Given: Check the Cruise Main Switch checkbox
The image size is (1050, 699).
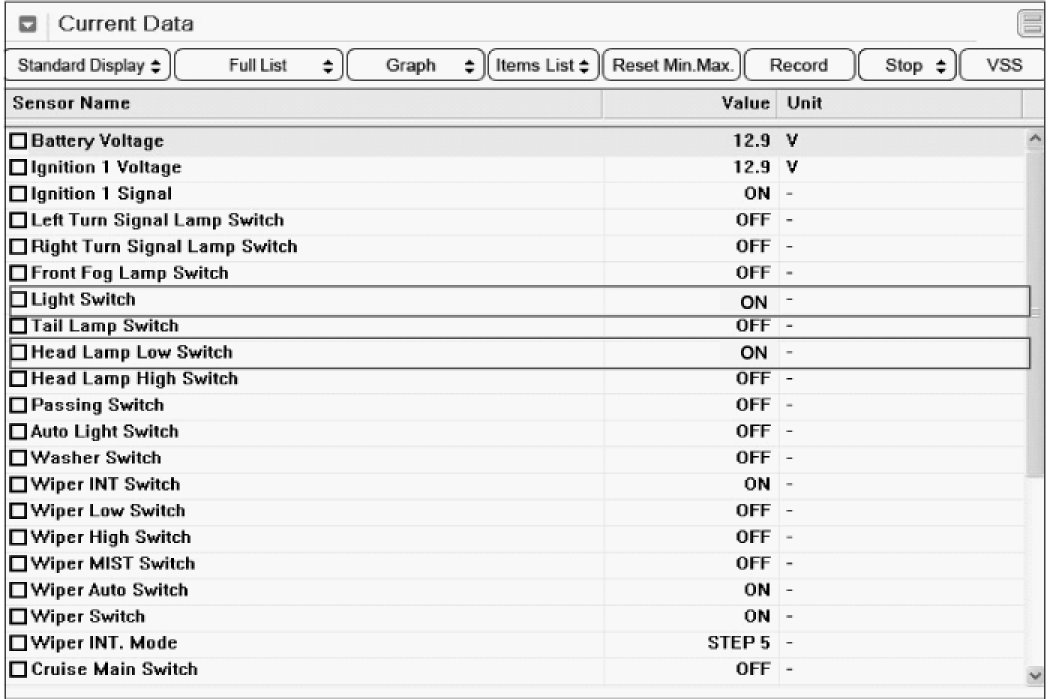Looking at the screenshot, I should coord(19,669).
